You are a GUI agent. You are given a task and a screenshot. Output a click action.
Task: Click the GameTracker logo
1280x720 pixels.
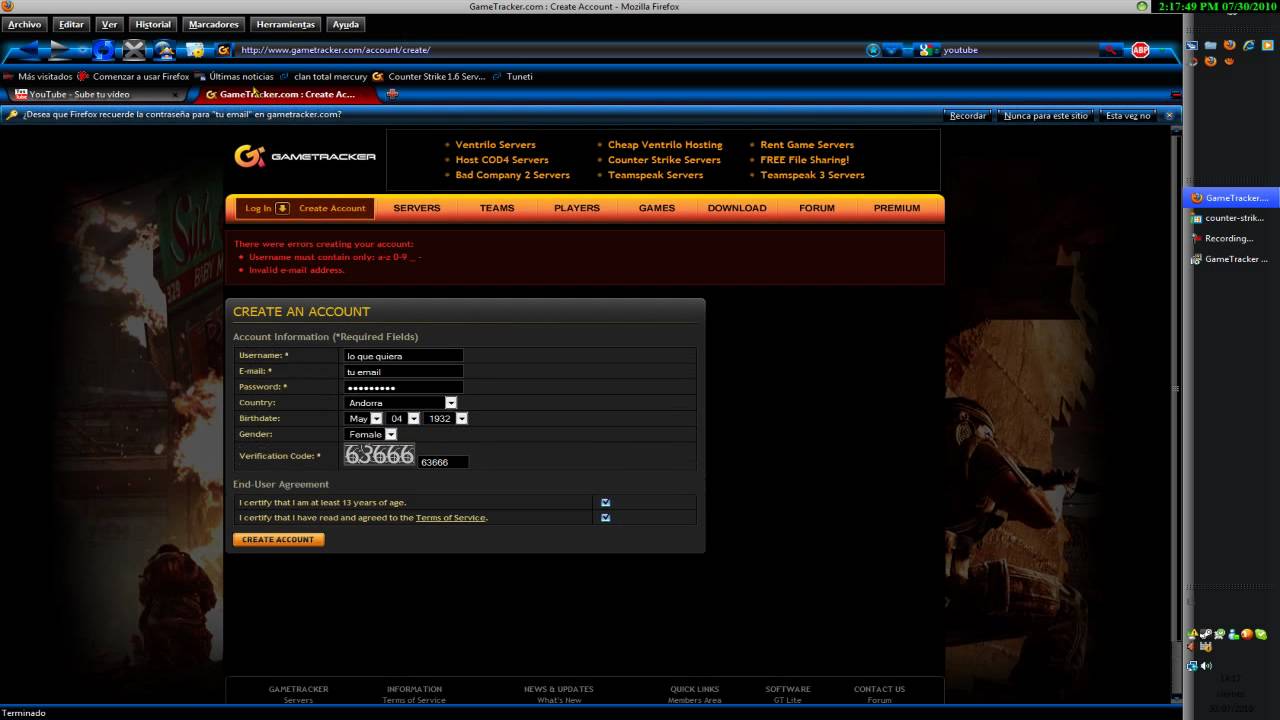click(305, 156)
